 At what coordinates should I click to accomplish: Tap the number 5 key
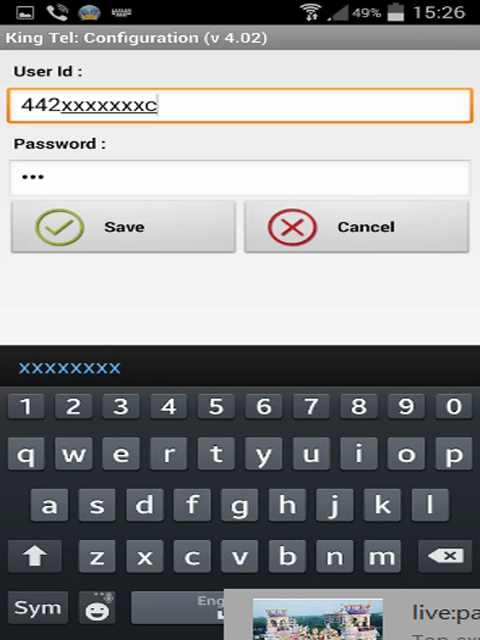(216, 406)
